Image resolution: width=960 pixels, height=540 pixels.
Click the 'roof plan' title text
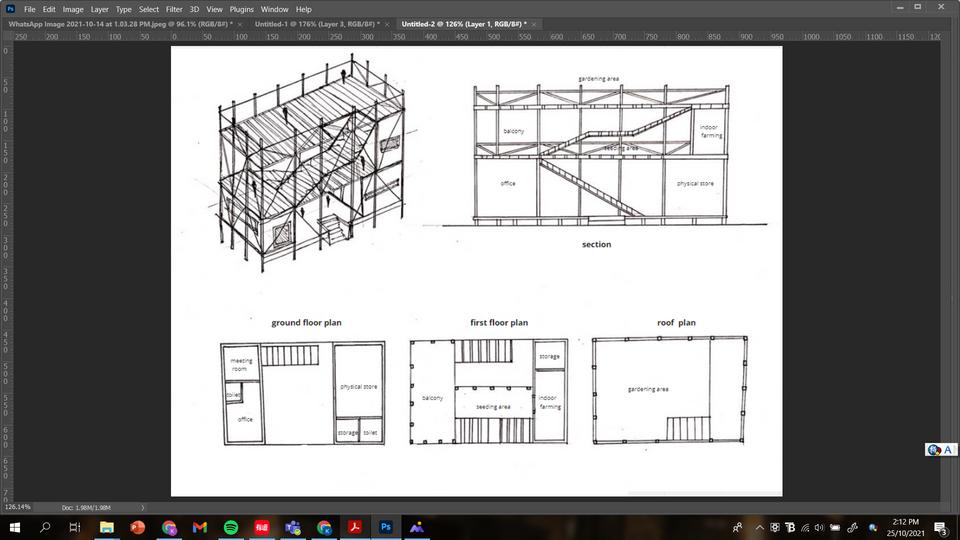pos(676,323)
